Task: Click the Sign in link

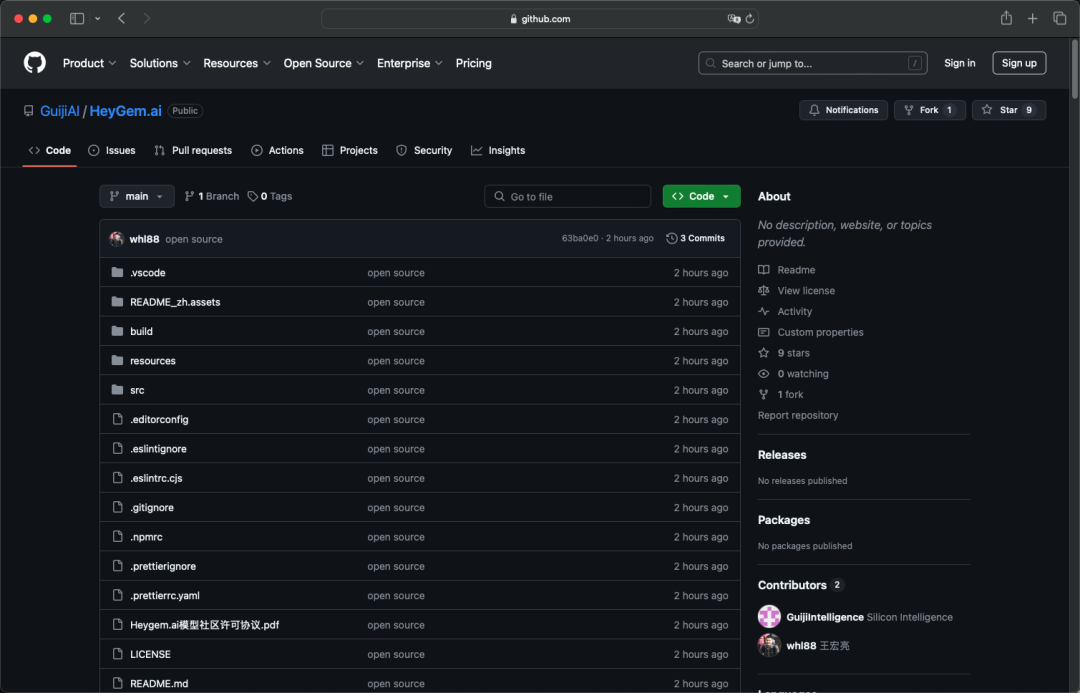Action: coord(959,63)
